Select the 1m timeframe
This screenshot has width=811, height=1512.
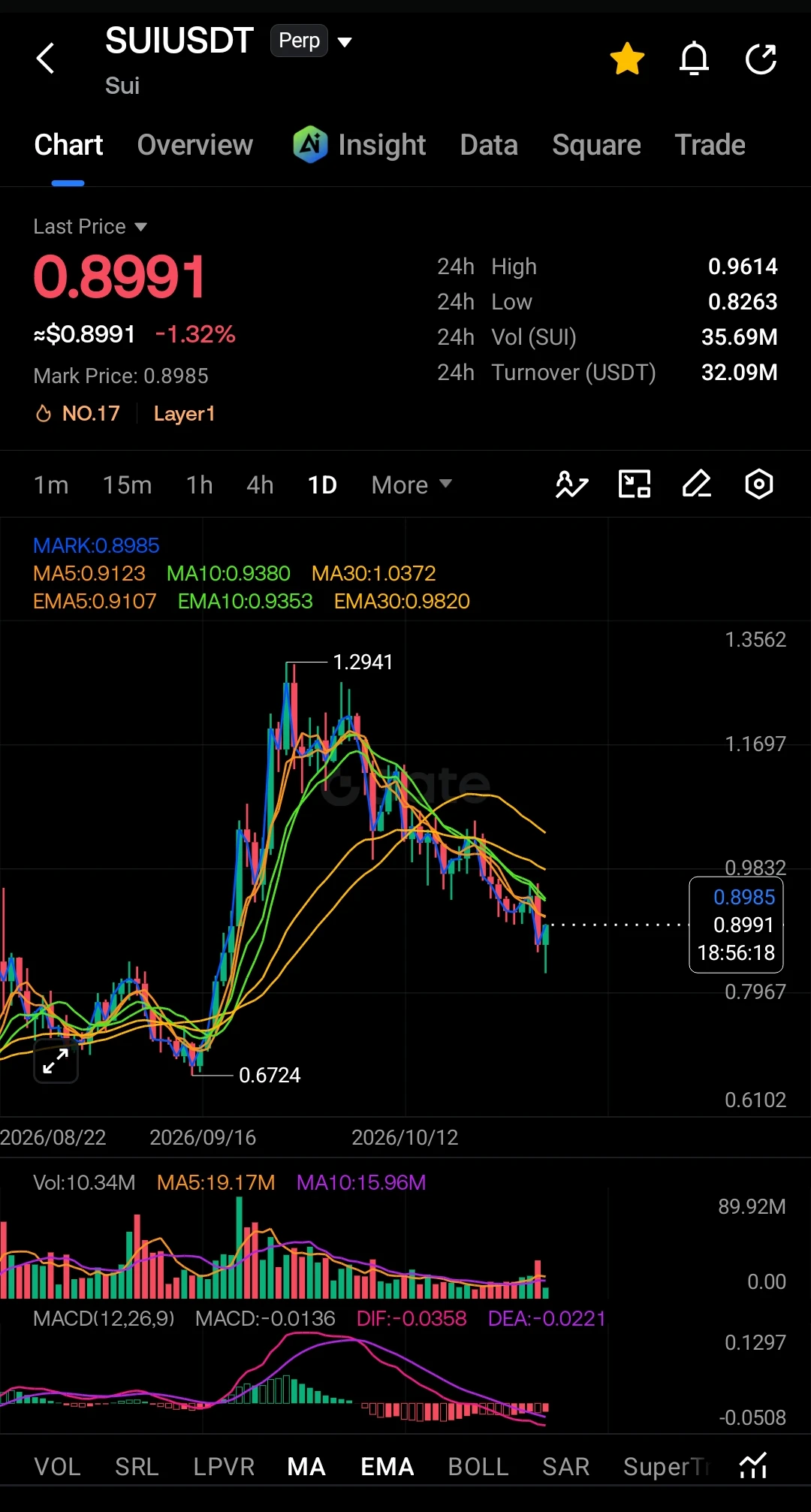[51, 485]
